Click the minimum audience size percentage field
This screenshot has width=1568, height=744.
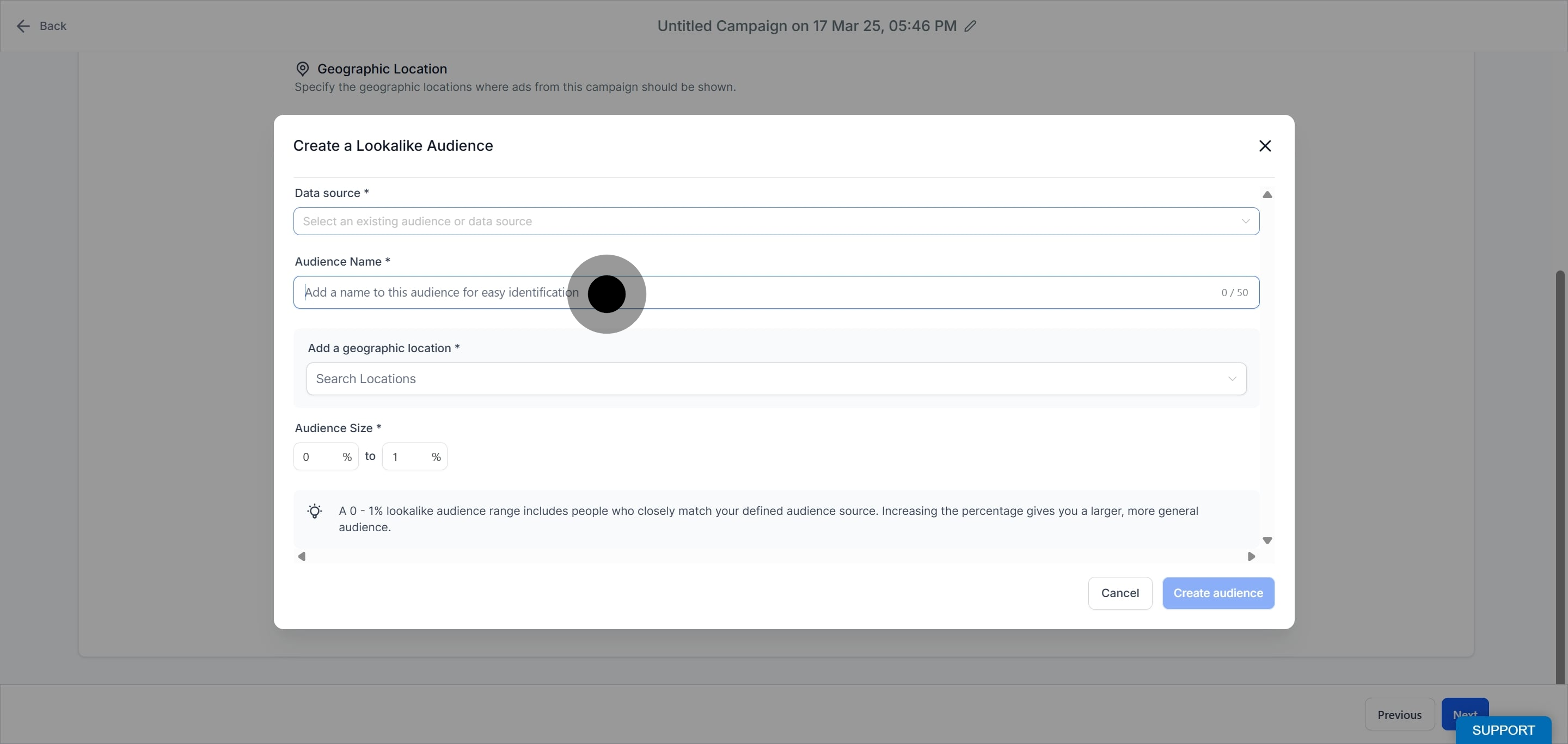tap(326, 457)
